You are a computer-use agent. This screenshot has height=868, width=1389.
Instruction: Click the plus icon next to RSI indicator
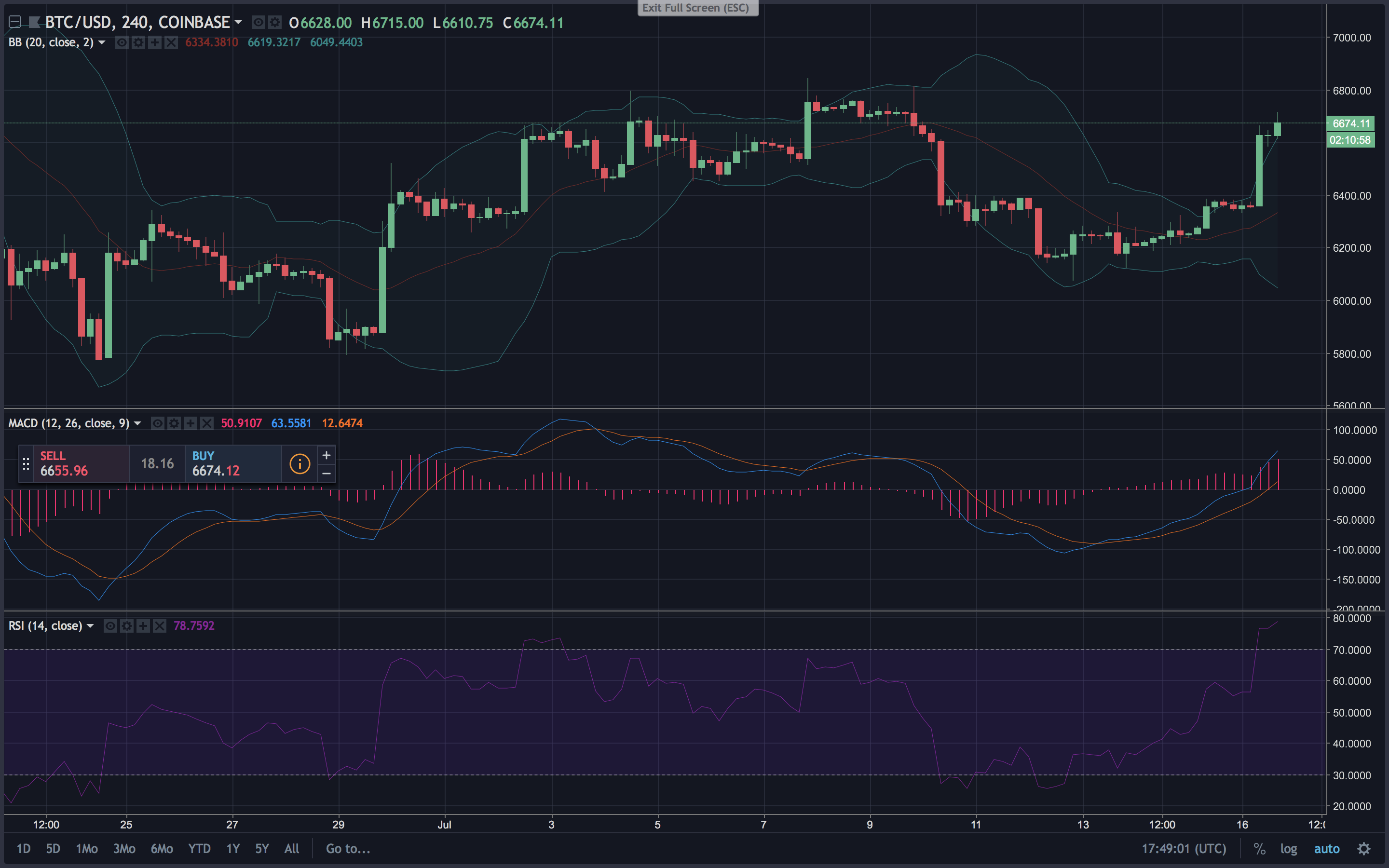click(x=143, y=626)
